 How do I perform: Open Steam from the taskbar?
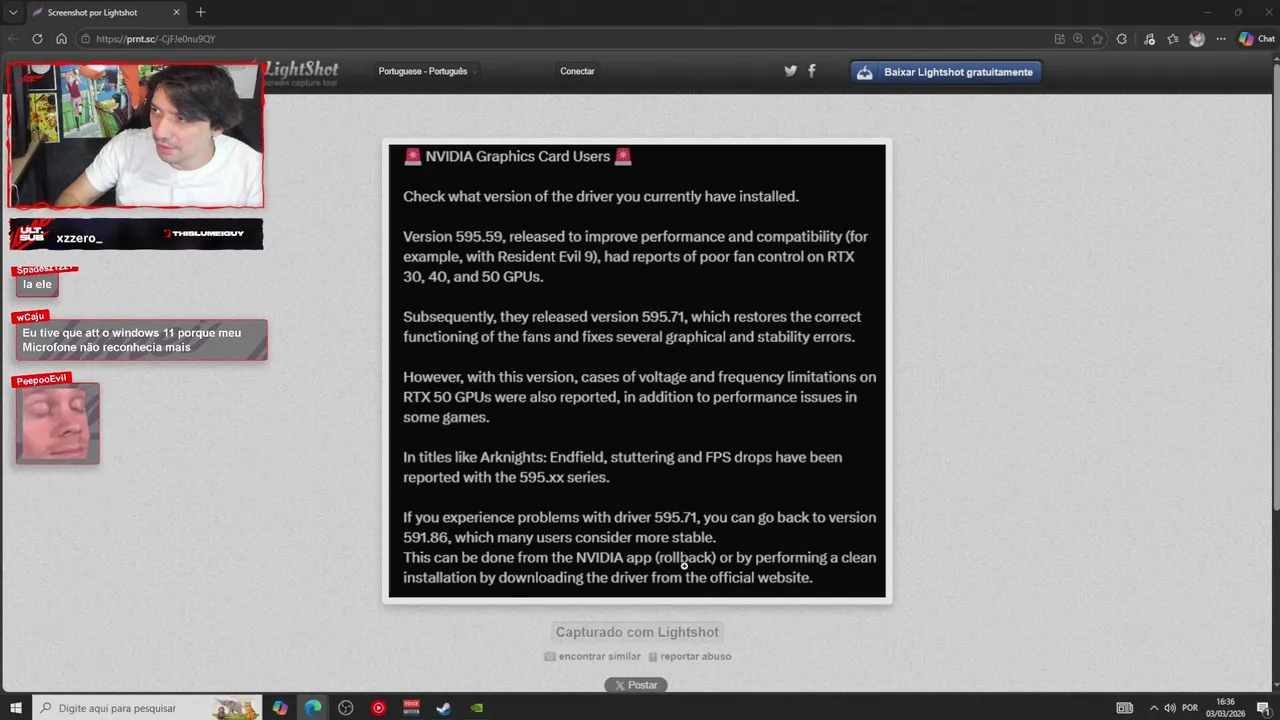click(443, 708)
